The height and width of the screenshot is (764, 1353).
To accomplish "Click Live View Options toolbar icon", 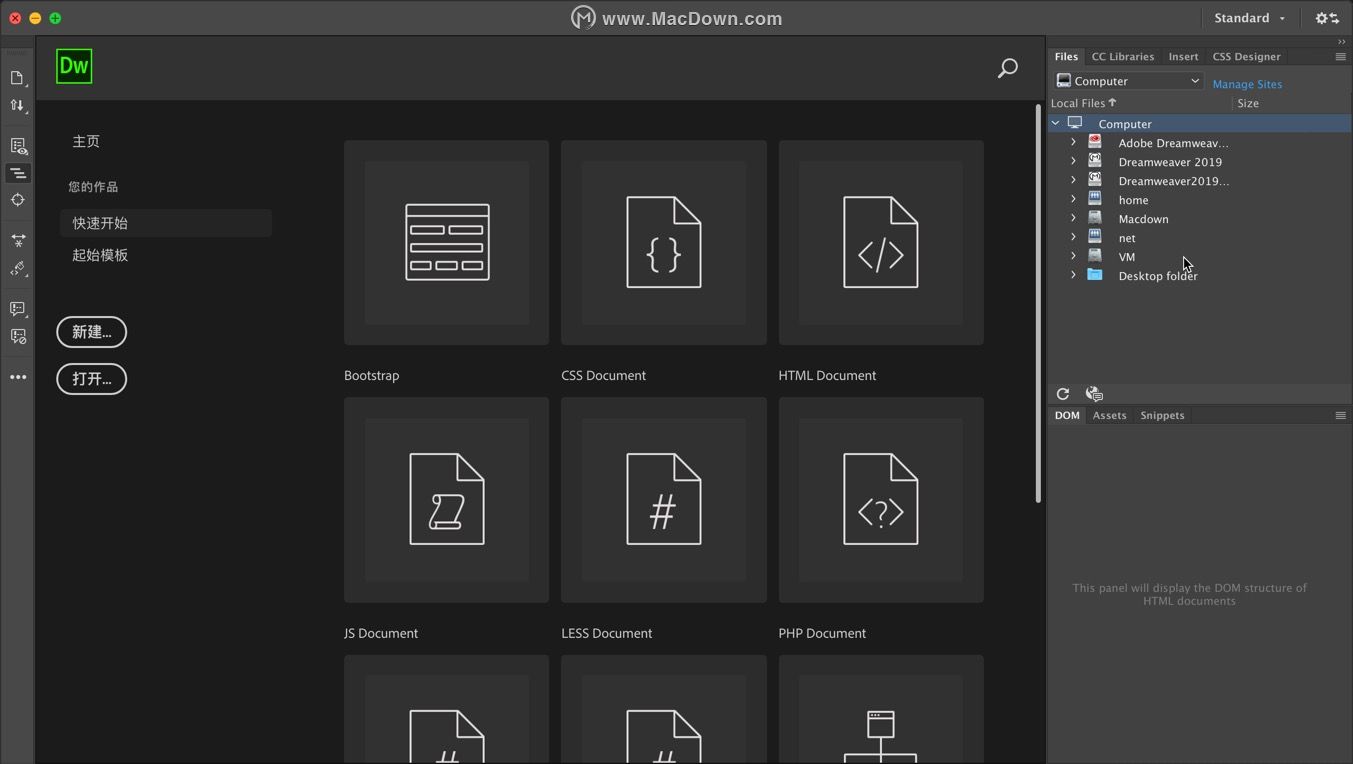I will [17, 146].
